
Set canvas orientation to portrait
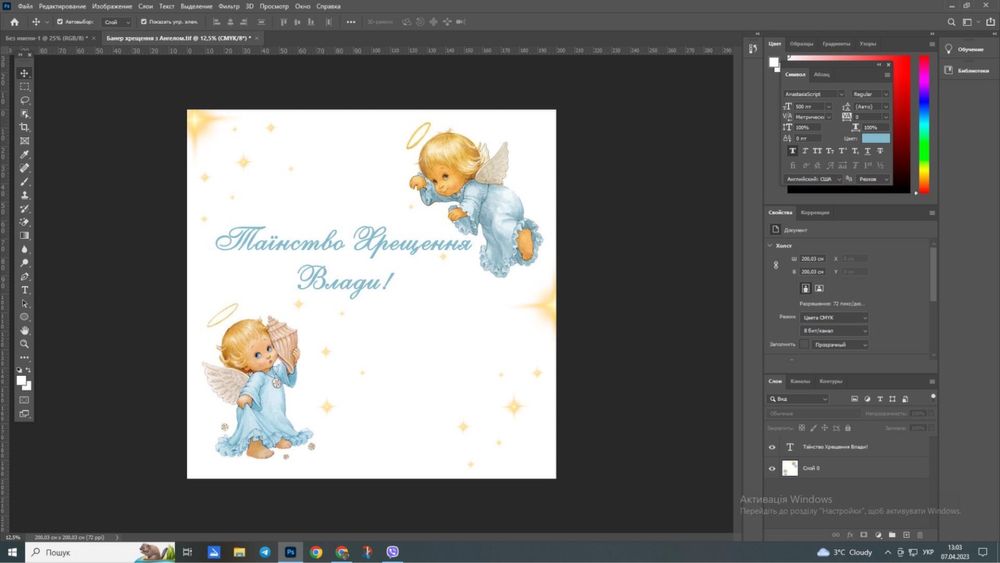pyautogui.click(x=805, y=288)
